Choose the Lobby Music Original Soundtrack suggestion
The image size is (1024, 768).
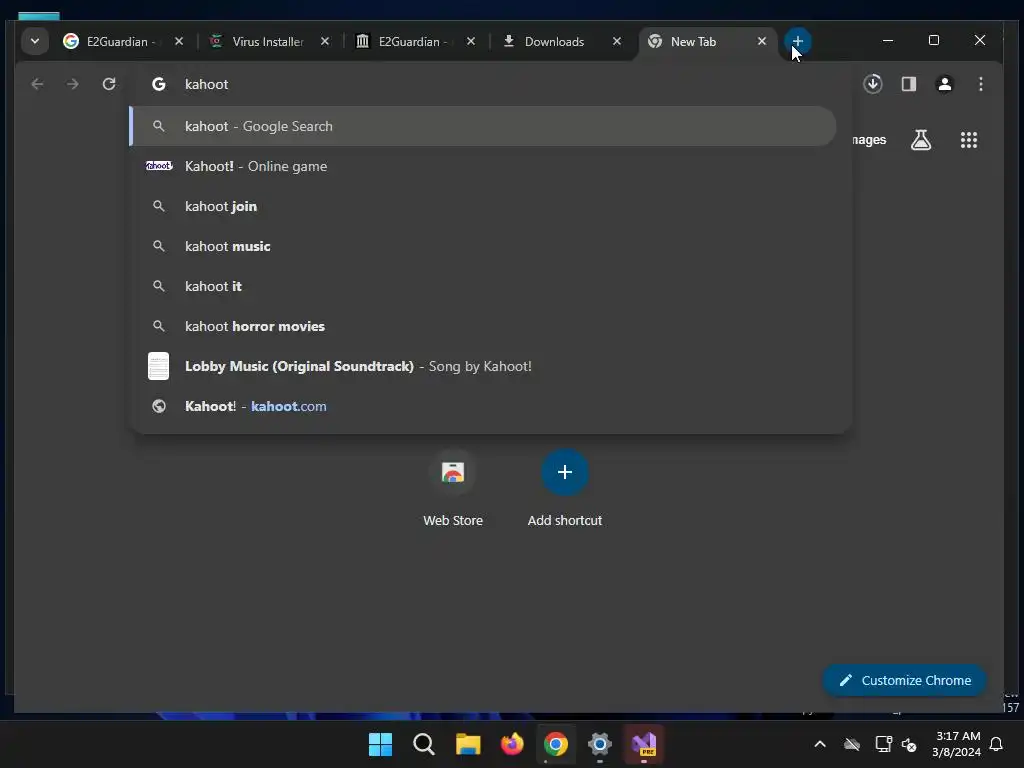pyautogui.click(x=483, y=366)
